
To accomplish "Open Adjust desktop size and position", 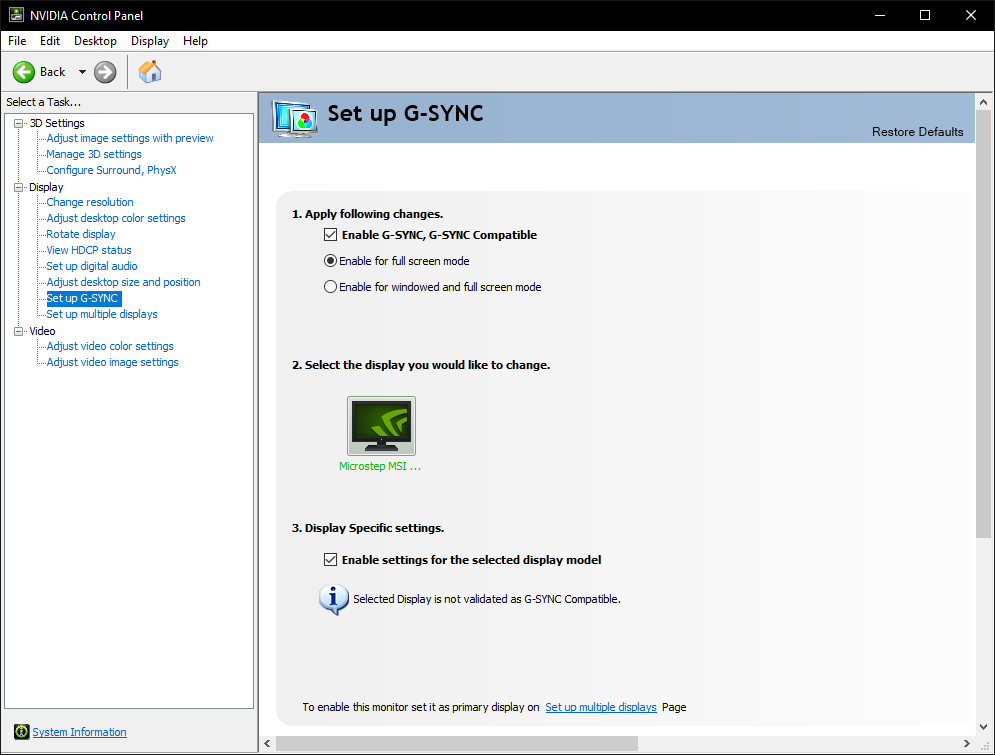I will 123,282.
